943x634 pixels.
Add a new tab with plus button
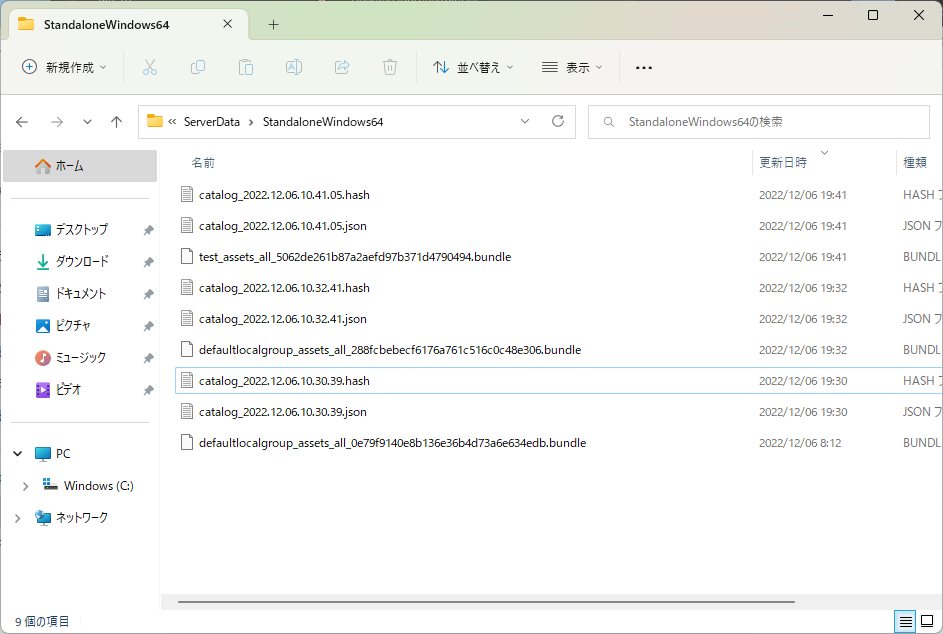[x=274, y=25]
